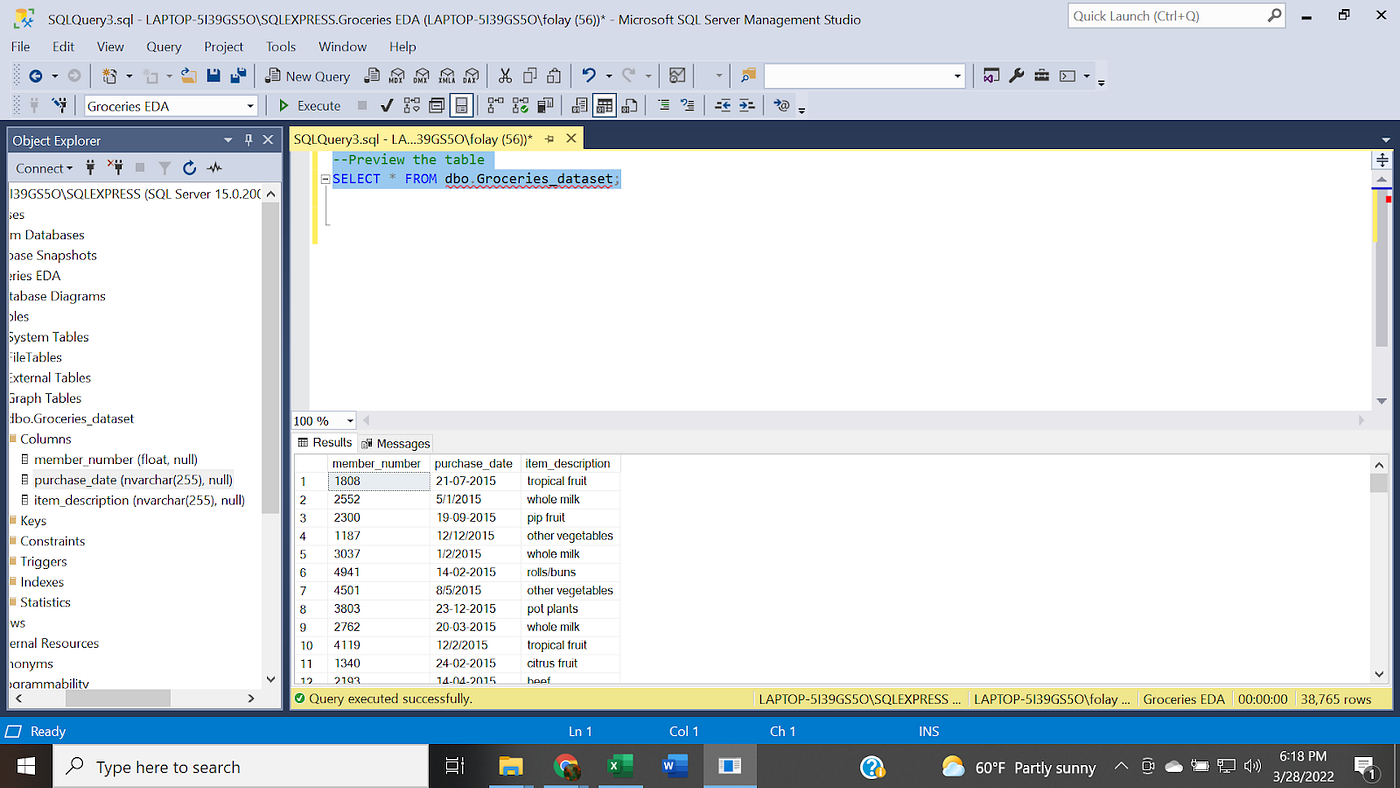Click the New Query button
The height and width of the screenshot is (788, 1400).
(307, 75)
